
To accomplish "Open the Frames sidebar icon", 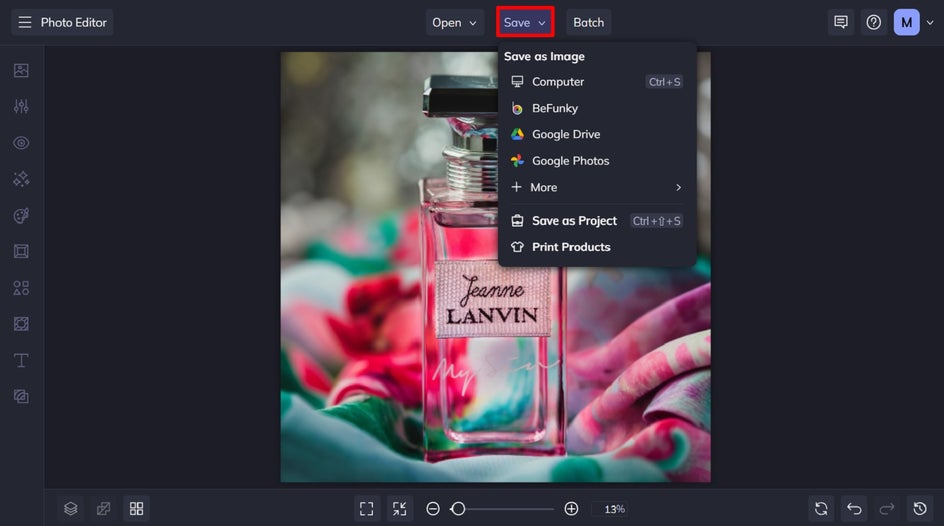I will [x=21, y=252].
